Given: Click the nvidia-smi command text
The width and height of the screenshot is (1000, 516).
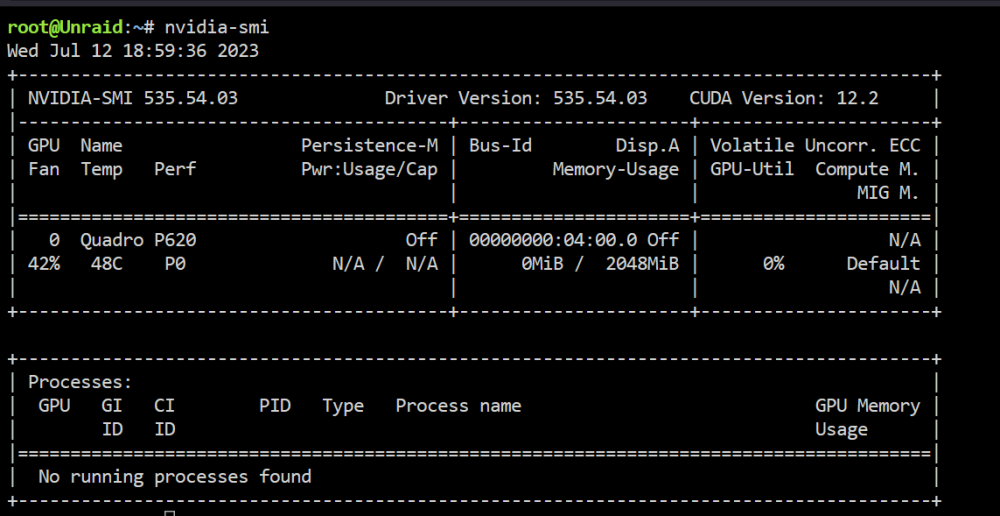Looking at the screenshot, I should [217, 27].
